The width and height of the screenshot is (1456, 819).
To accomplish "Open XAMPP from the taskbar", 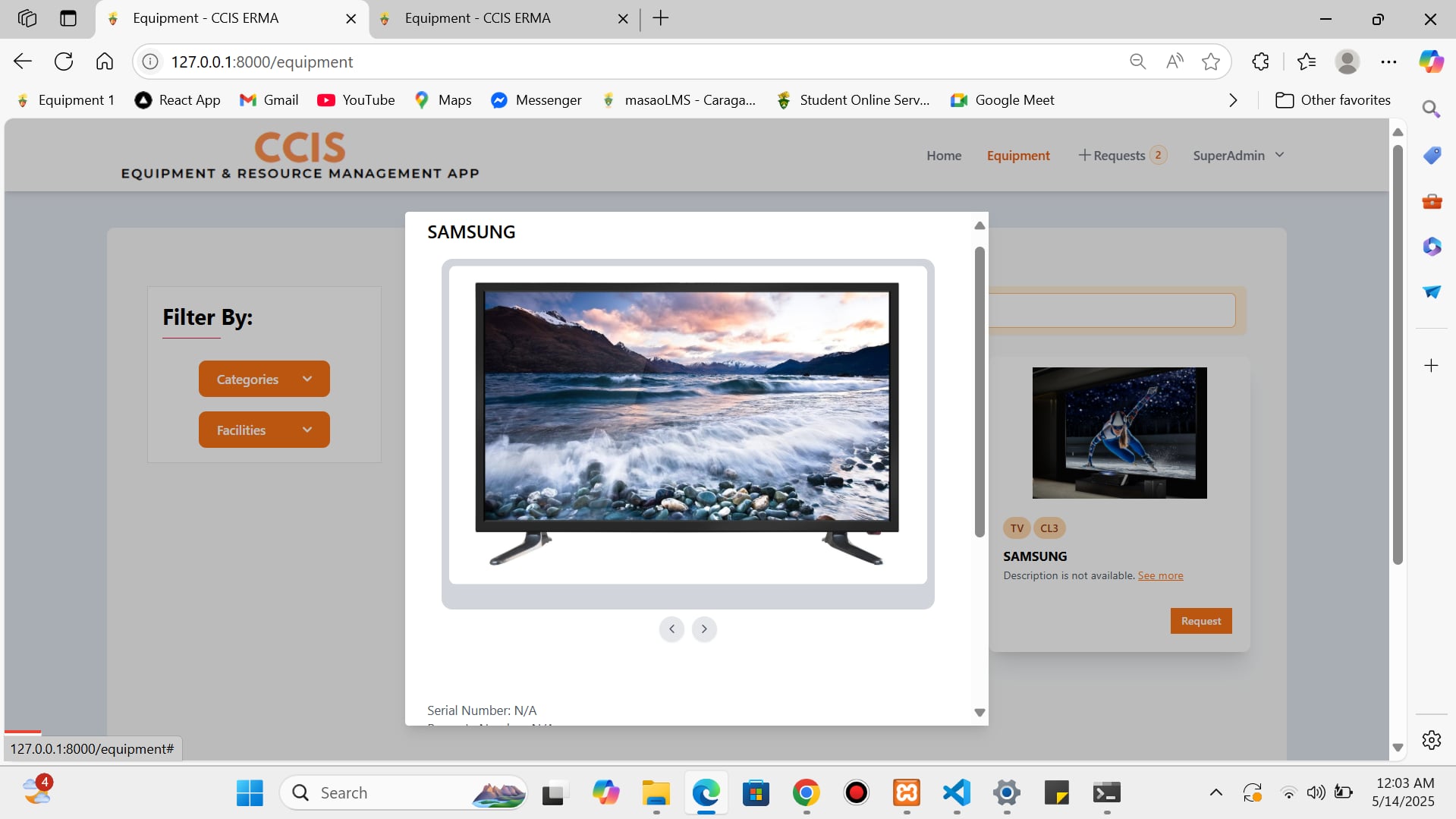I will [907, 793].
